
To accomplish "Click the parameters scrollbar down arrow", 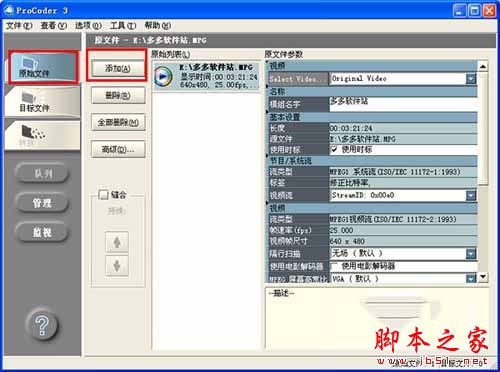I will point(483,277).
